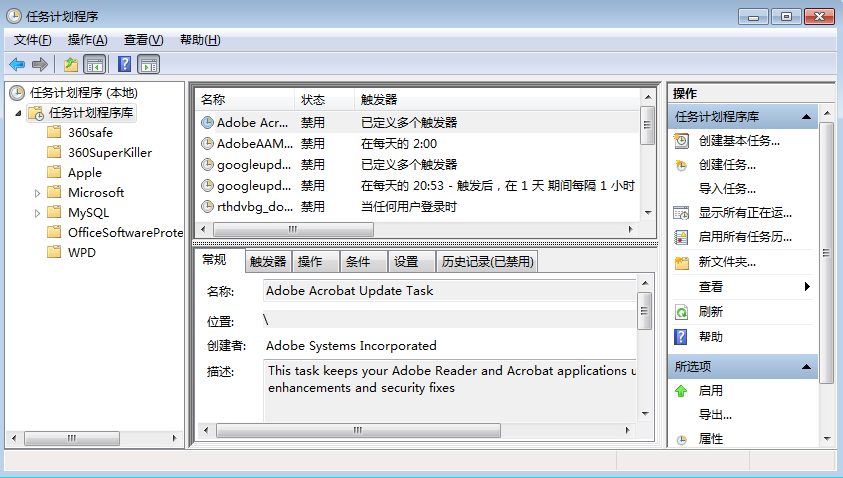Switch to the 条件 tab

(x=364, y=262)
